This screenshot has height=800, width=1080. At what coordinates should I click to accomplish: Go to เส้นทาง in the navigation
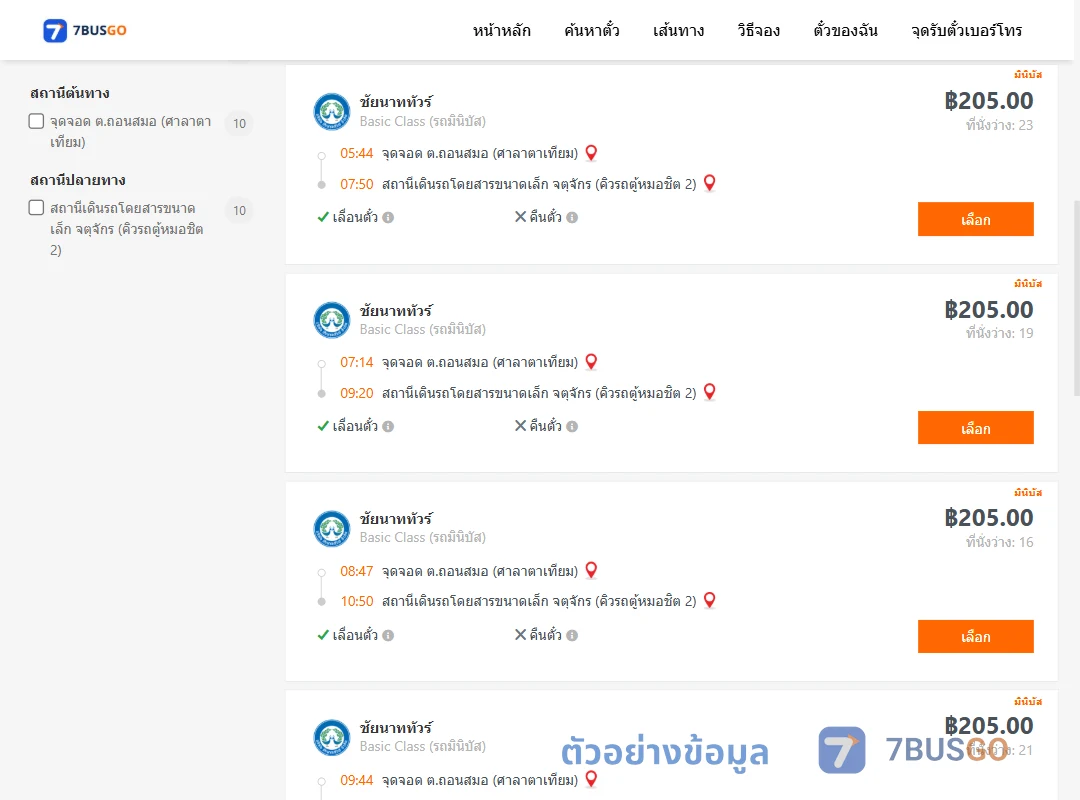click(x=678, y=30)
